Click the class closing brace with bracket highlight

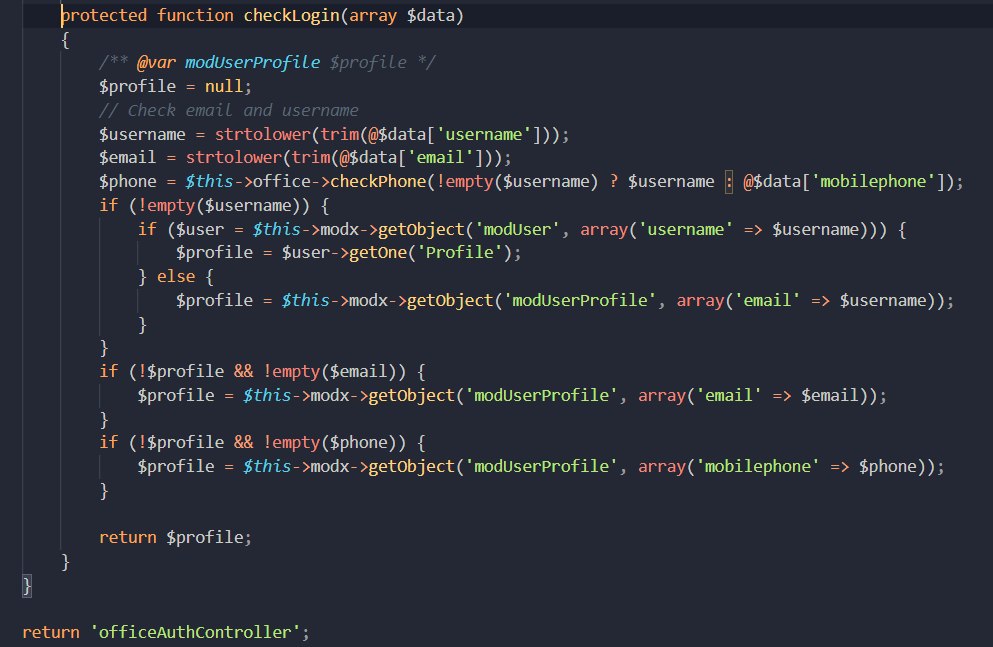coord(27,586)
